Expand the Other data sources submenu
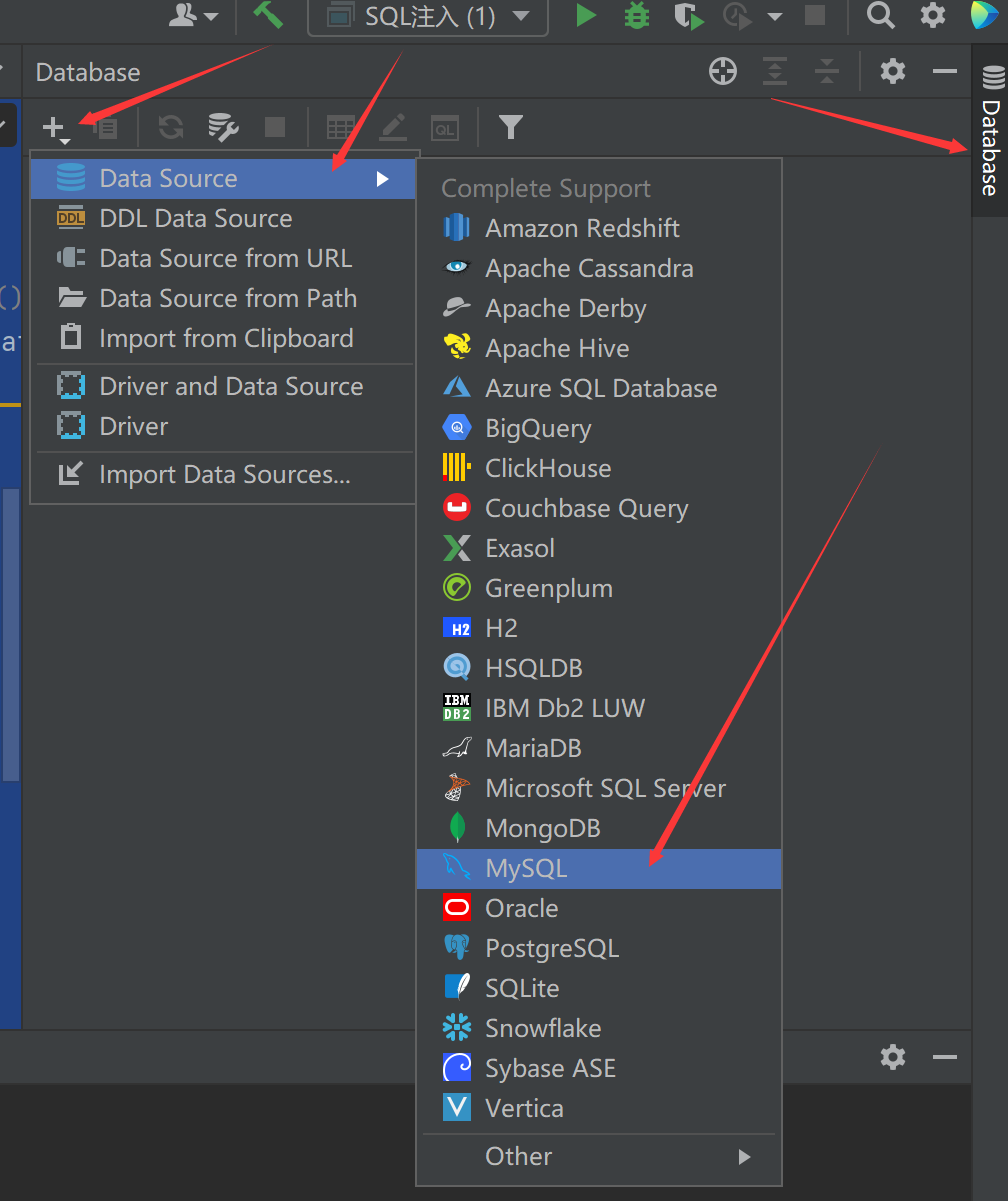The image size is (1008, 1201). tap(599, 1157)
